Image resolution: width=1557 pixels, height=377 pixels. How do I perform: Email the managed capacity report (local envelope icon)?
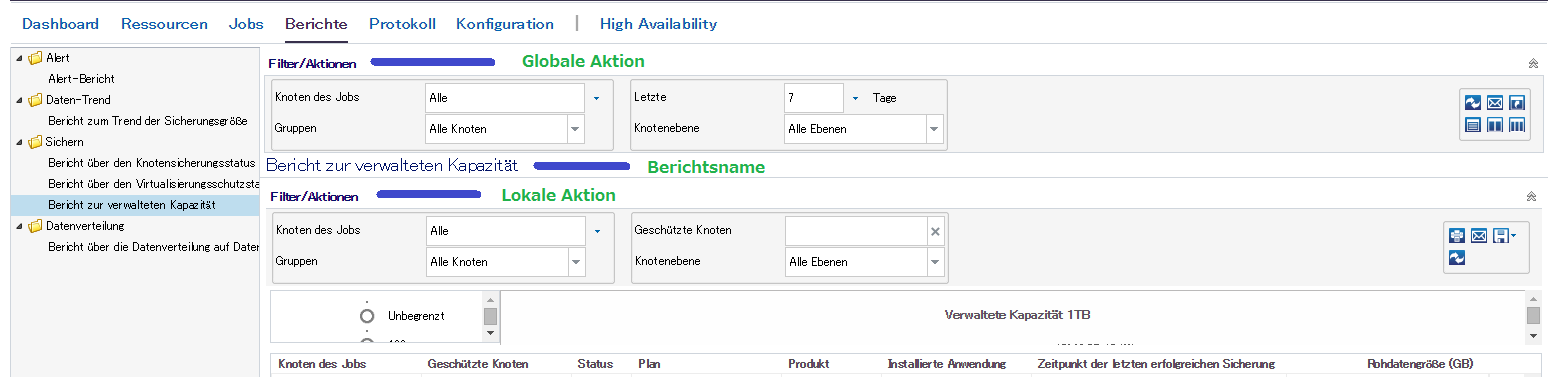(x=1479, y=236)
